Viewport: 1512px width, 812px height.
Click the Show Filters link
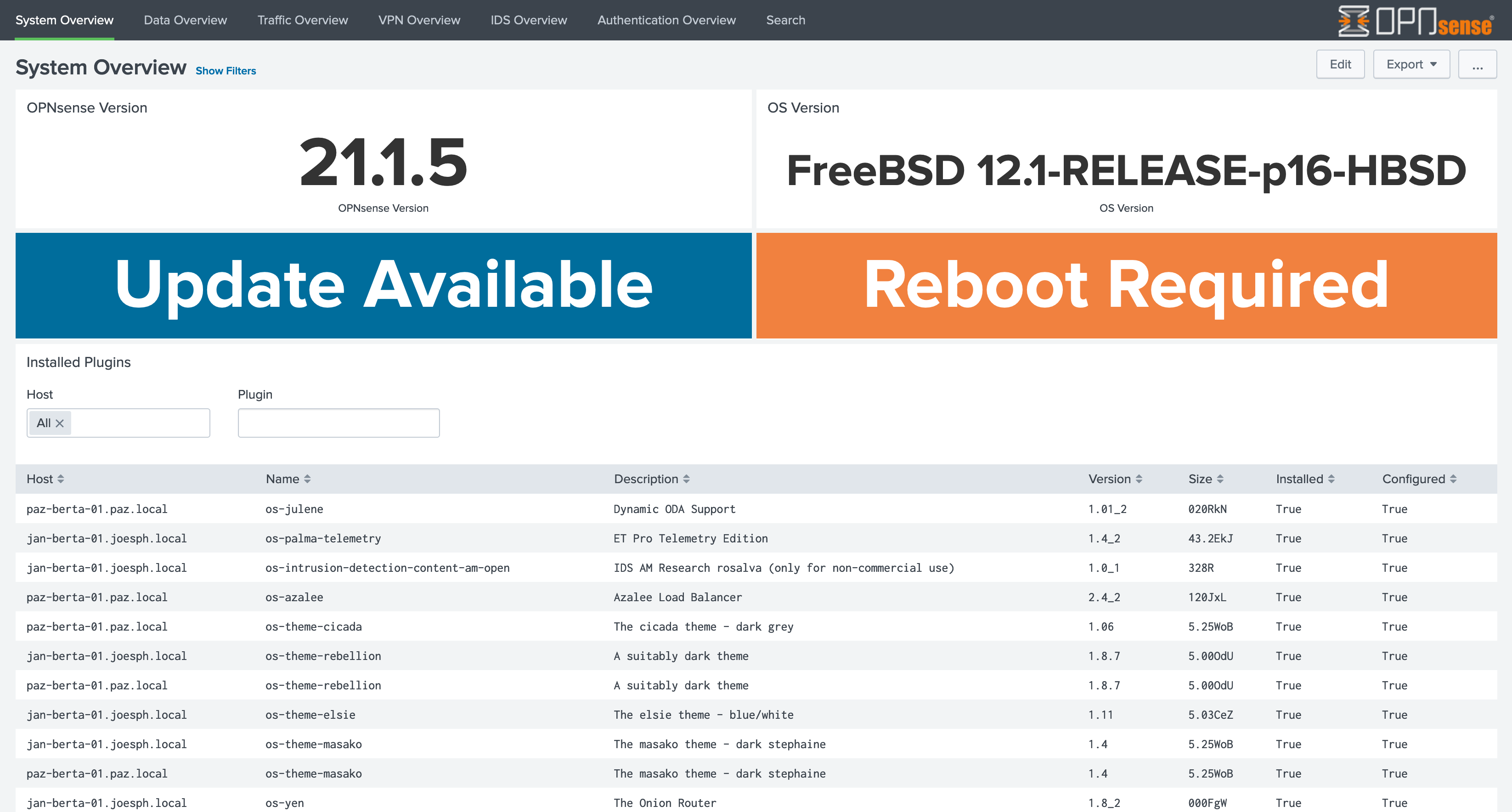[226, 71]
